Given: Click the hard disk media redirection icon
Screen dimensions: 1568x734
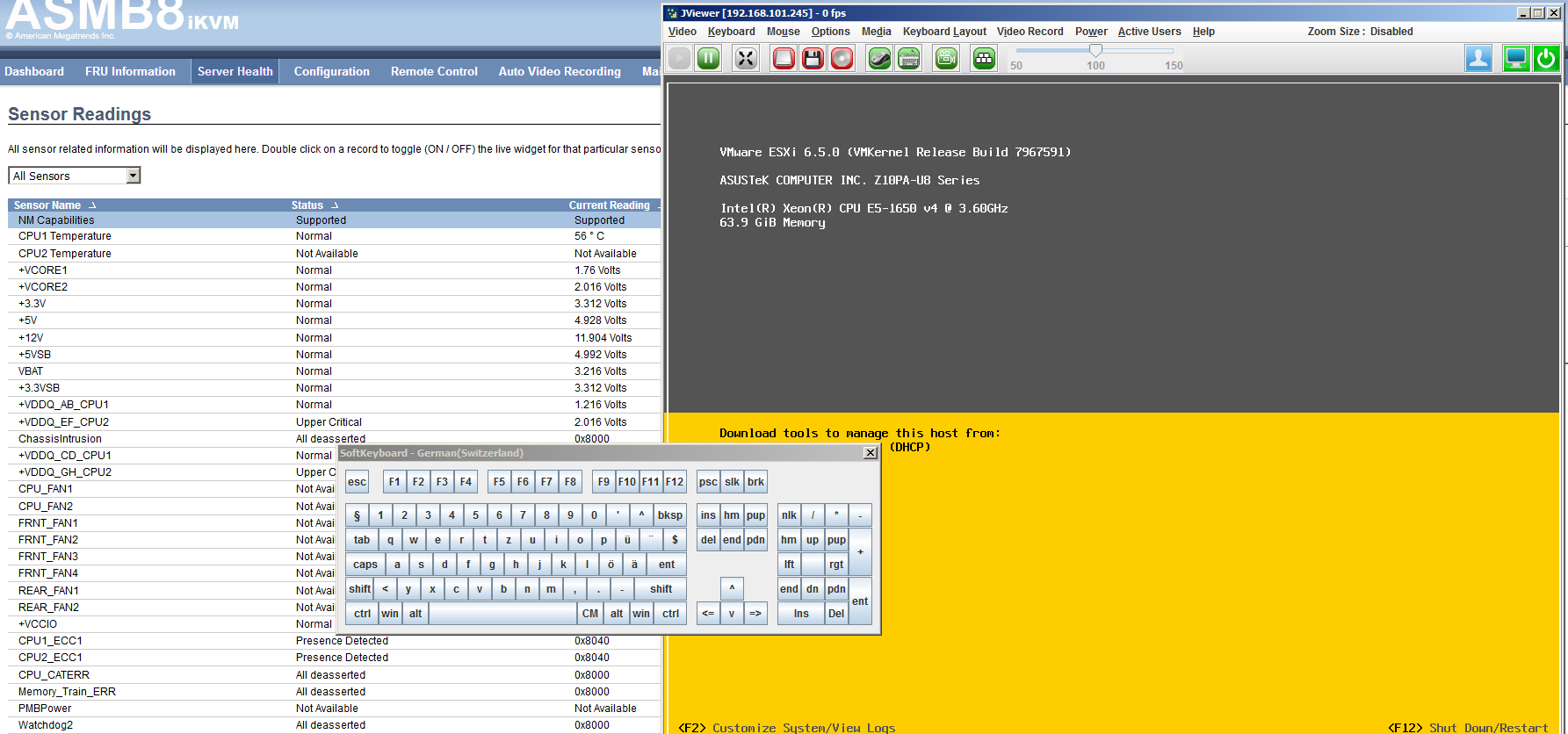Looking at the screenshot, I should coord(784,59).
